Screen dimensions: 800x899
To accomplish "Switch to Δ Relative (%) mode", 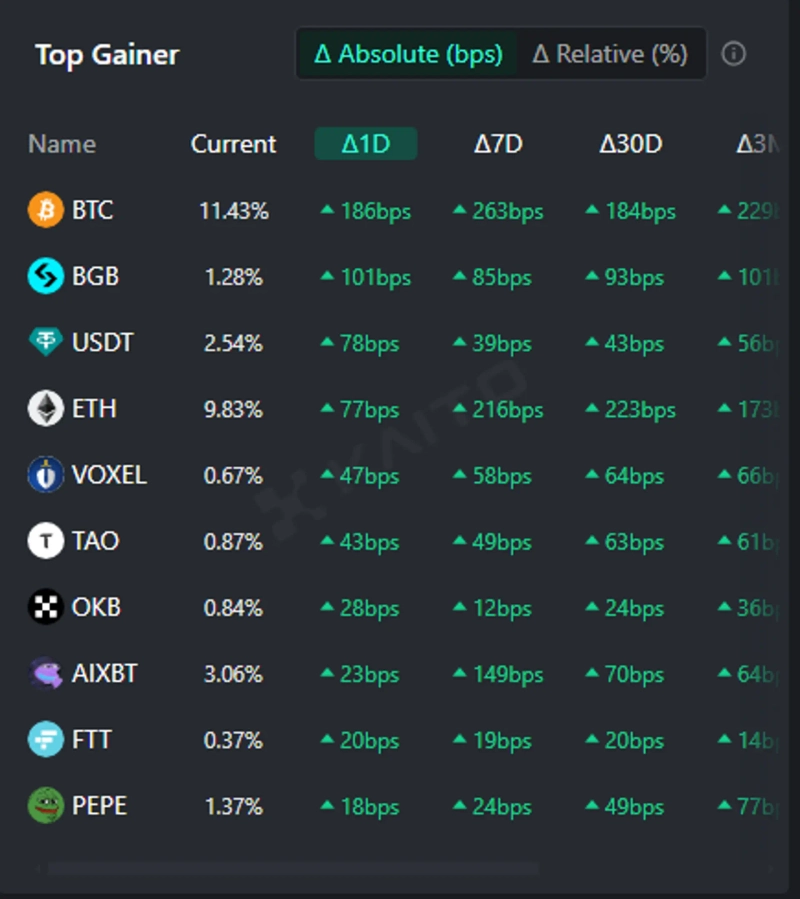I will pos(610,54).
